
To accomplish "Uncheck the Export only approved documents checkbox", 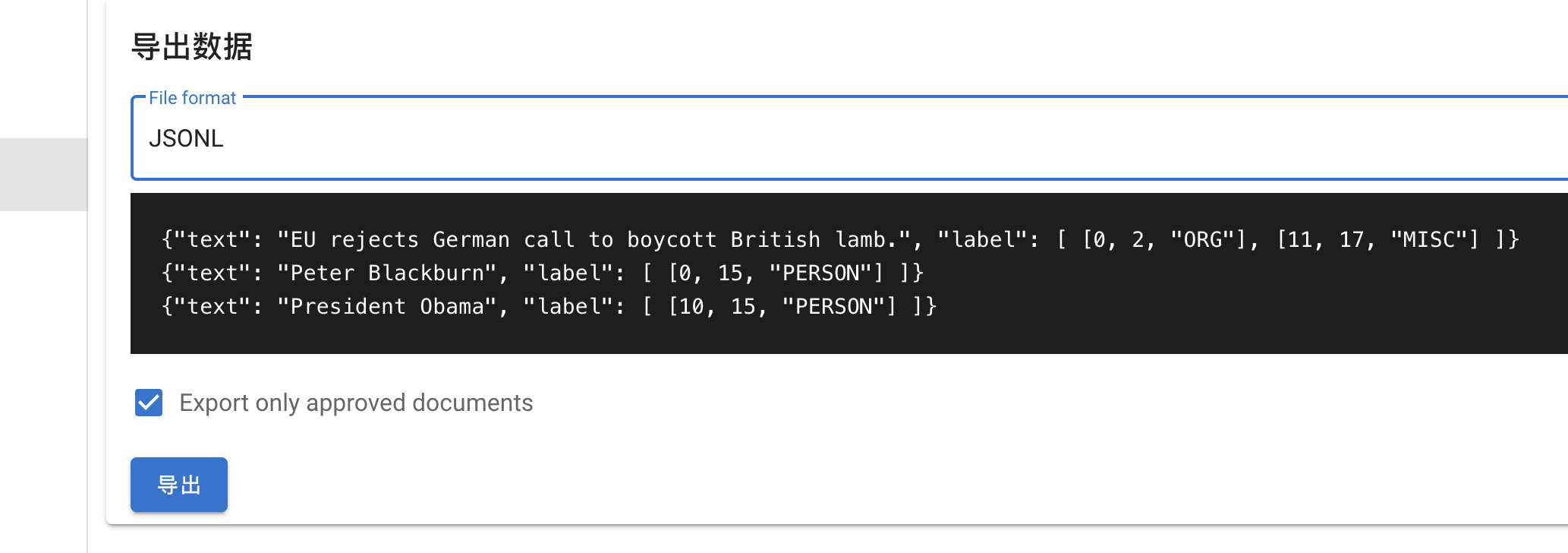I will 149,403.
